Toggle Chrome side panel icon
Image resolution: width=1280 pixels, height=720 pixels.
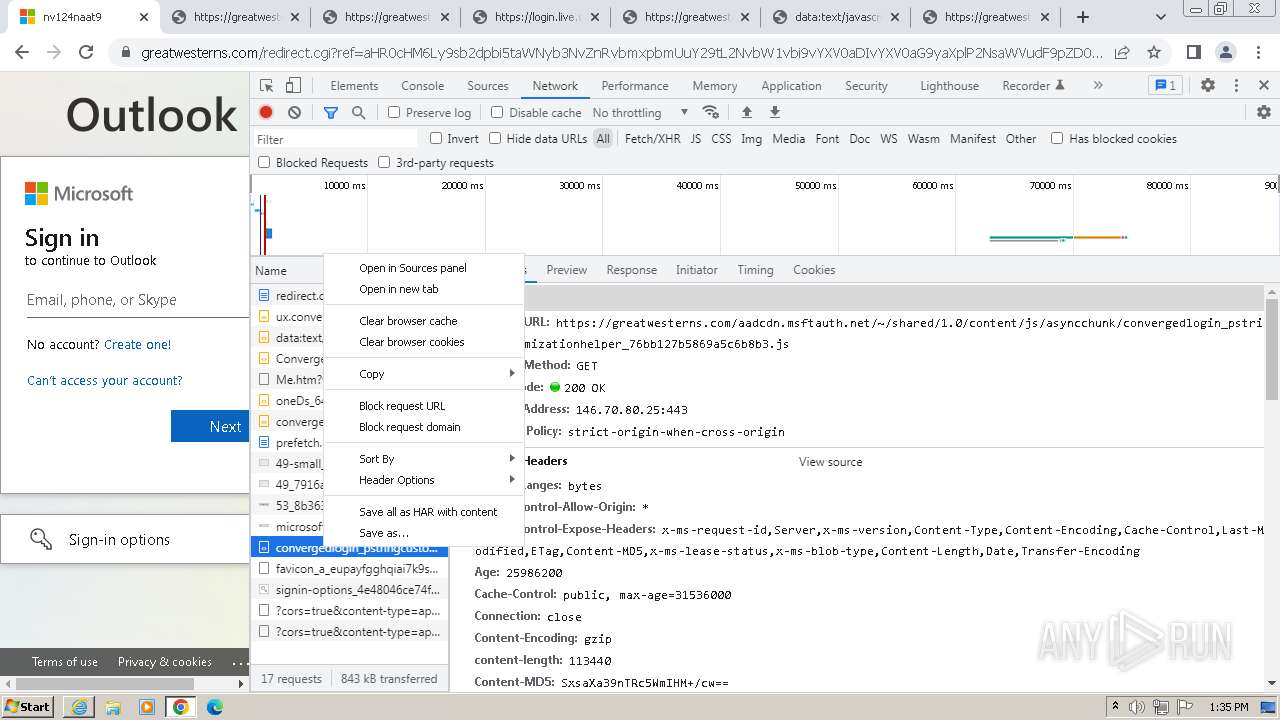point(1193,52)
